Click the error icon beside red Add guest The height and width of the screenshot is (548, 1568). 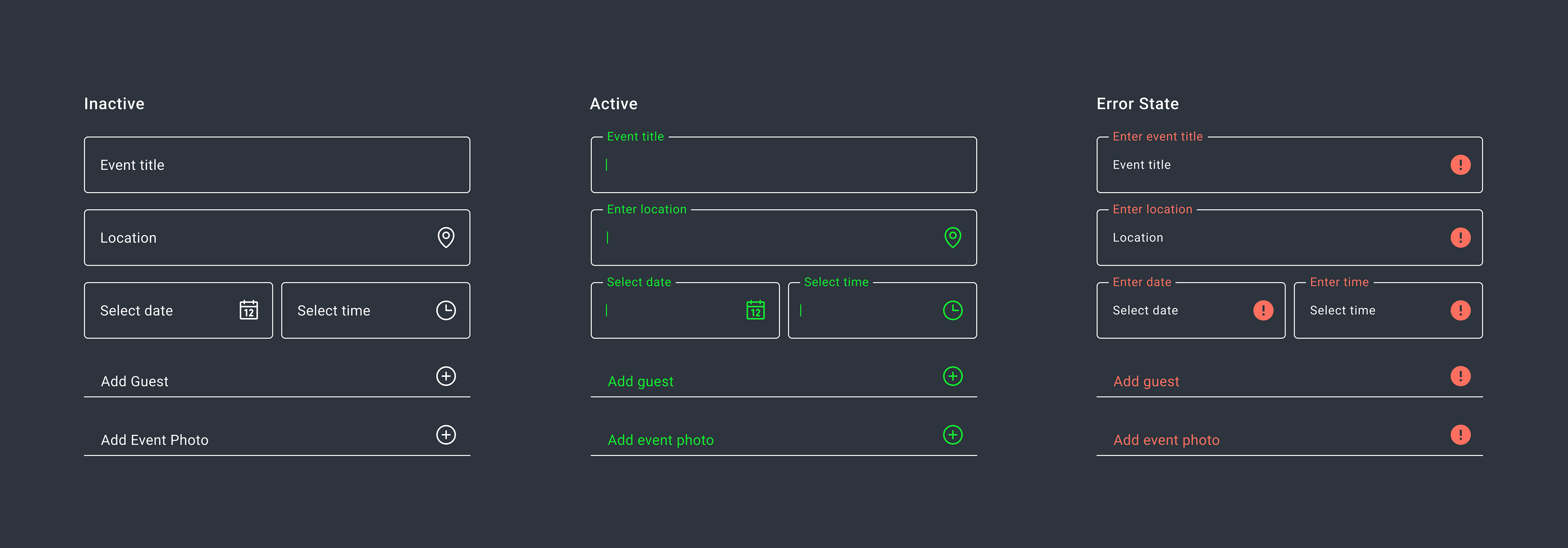(1460, 376)
